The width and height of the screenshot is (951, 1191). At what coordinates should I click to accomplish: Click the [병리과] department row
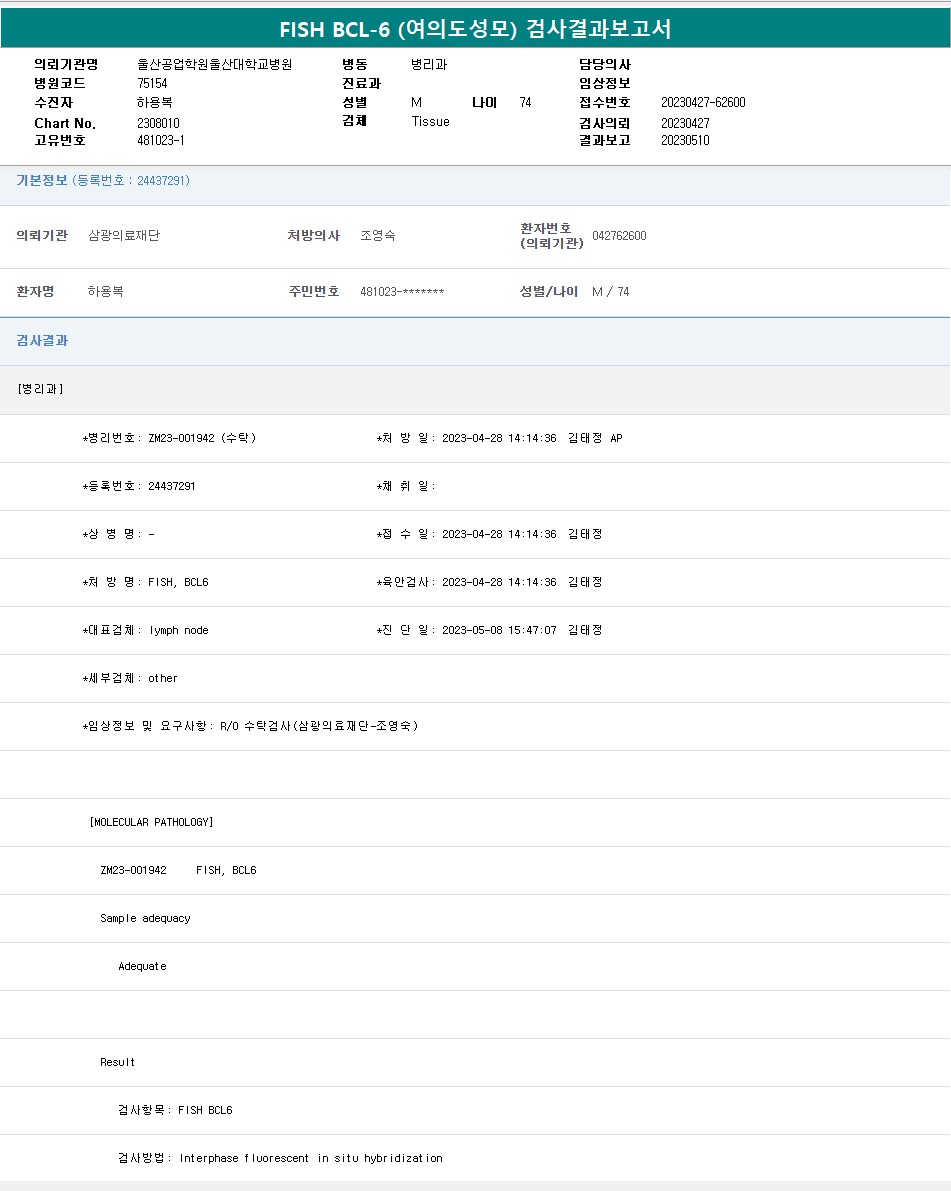(40, 389)
